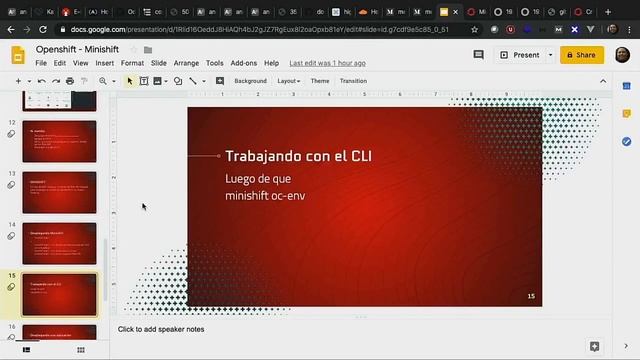This screenshot has width=640, height=360.
Task: Redo the last action
Action: pos(56,81)
